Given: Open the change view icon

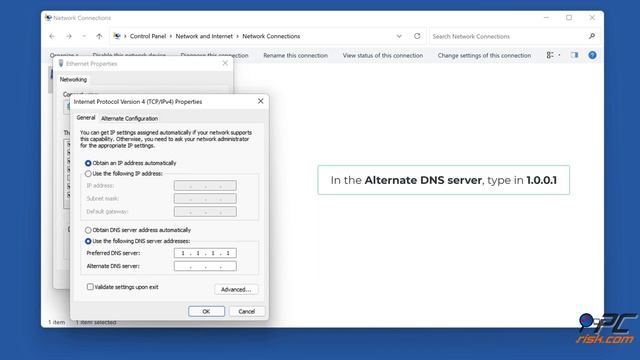Looking at the screenshot, I should [x=550, y=55].
